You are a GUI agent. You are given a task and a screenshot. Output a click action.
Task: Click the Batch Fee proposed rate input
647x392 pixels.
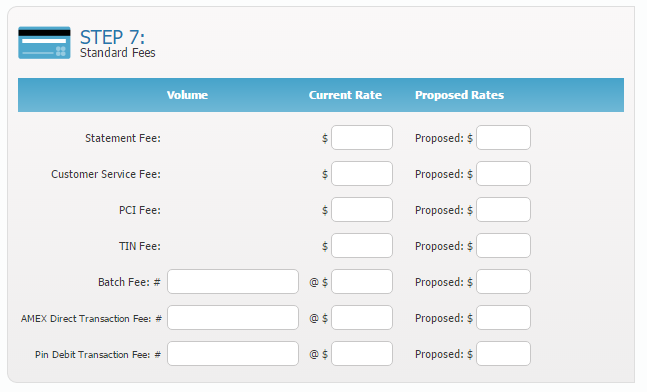(503, 282)
